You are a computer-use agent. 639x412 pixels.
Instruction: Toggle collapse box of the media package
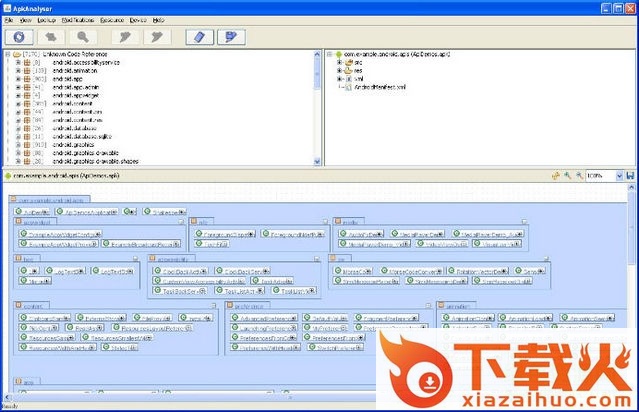coord(524,222)
